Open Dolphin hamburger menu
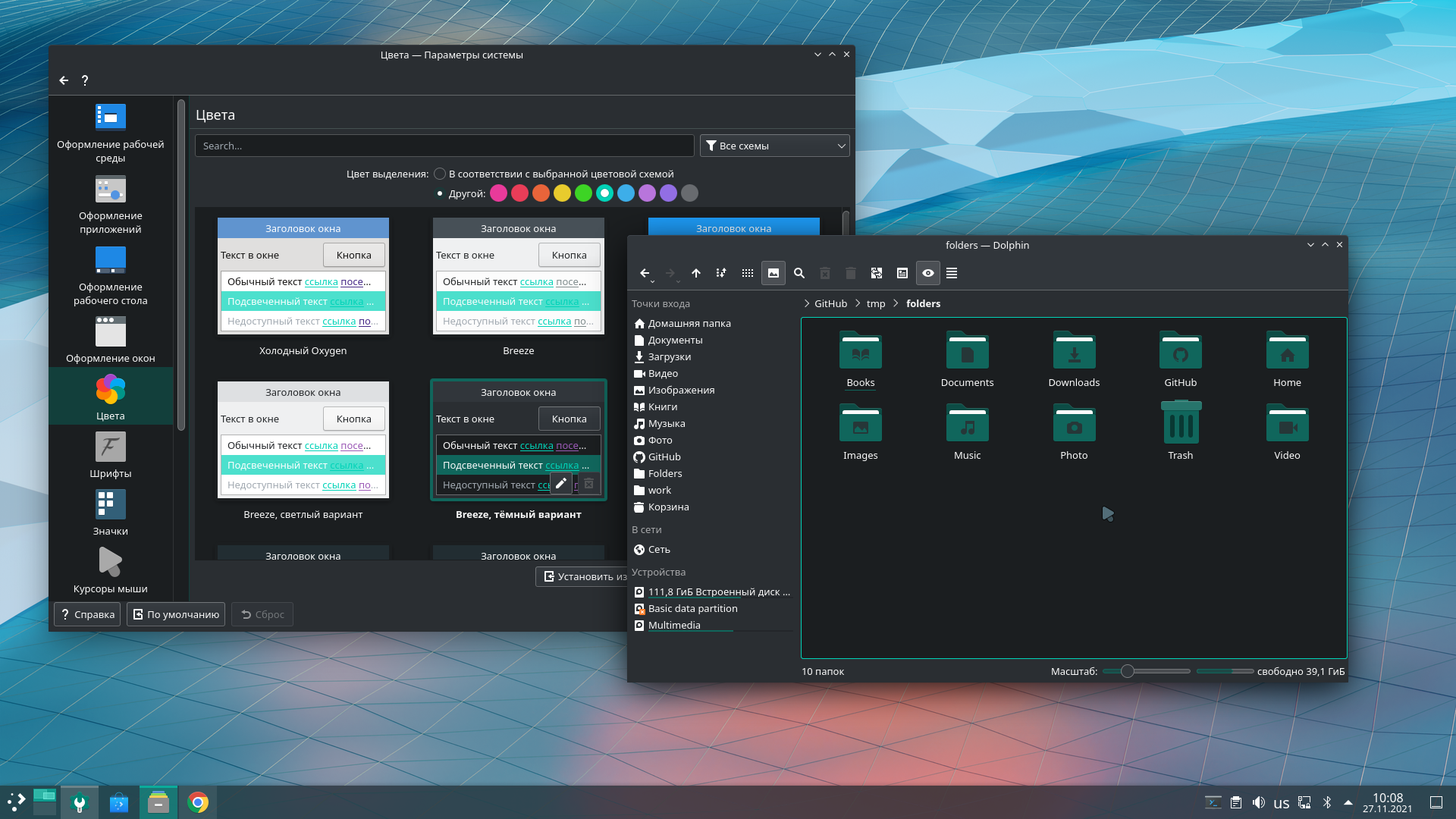The height and width of the screenshot is (819, 1456). pyautogui.click(x=952, y=273)
